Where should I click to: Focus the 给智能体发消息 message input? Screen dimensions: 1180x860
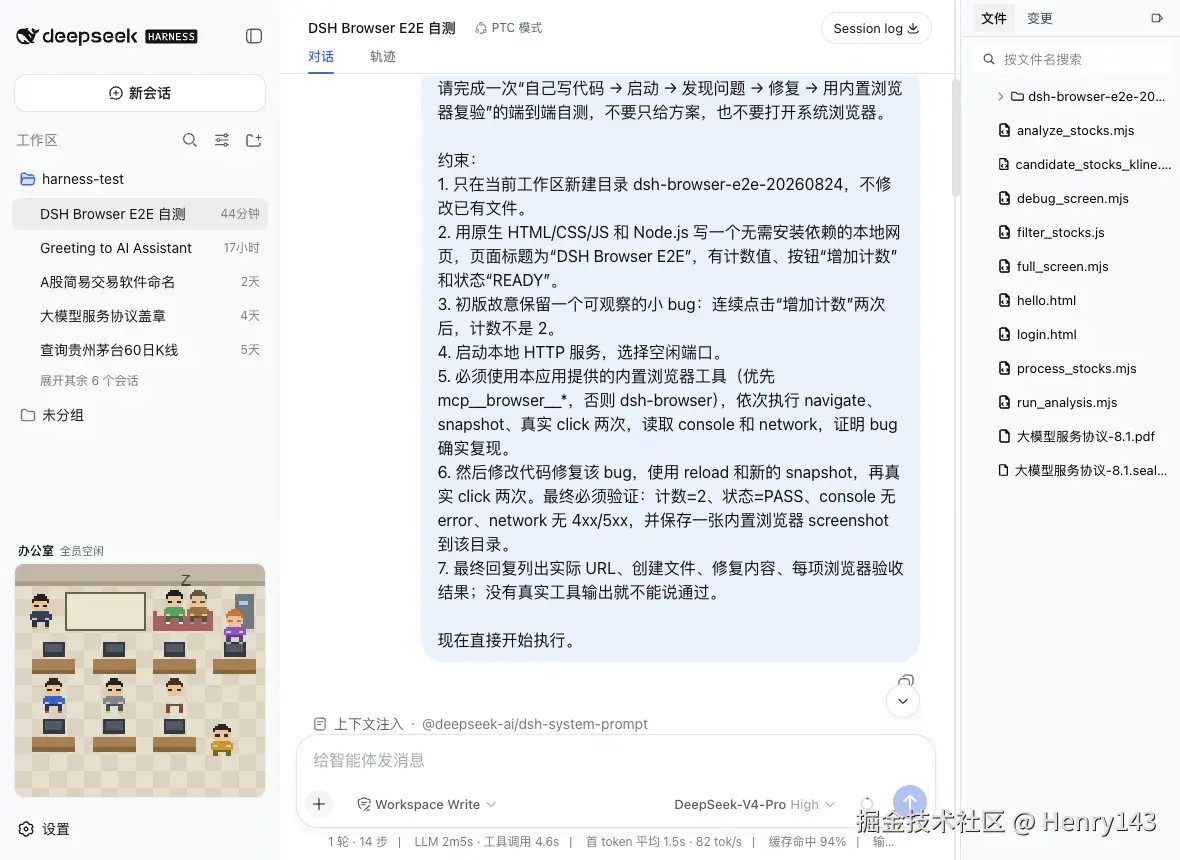pyautogui.click(x=616, y=760)
